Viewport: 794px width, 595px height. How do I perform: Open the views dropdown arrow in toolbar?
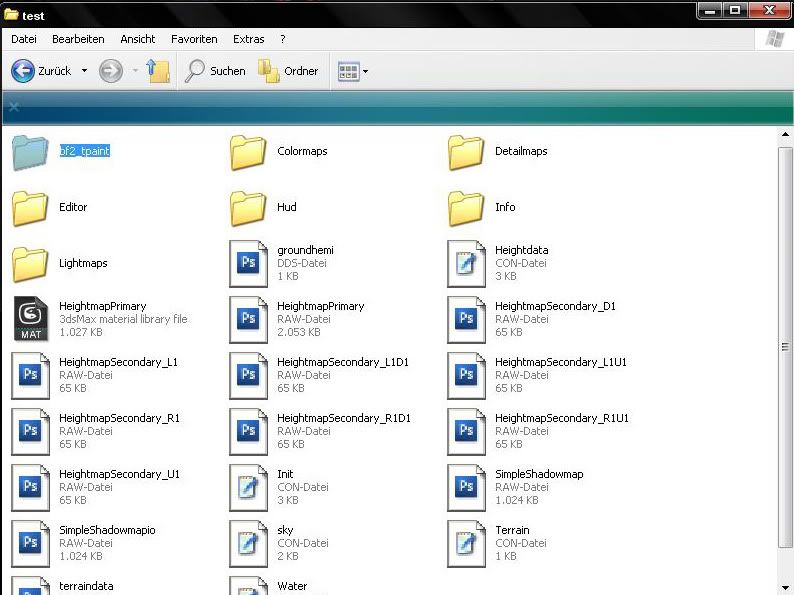[x=366, y=71]
